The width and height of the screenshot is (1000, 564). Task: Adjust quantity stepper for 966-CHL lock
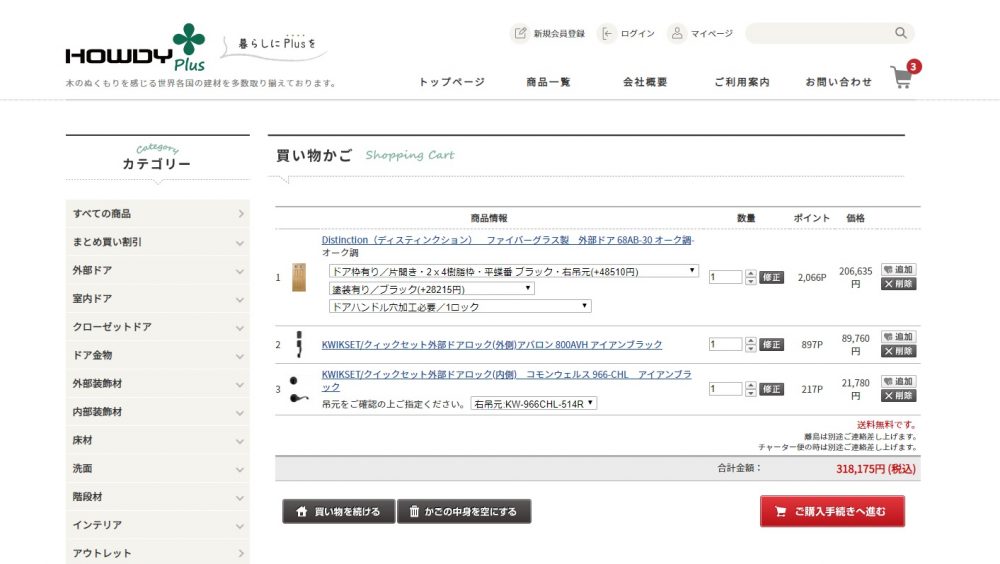(x=751, y=389)
